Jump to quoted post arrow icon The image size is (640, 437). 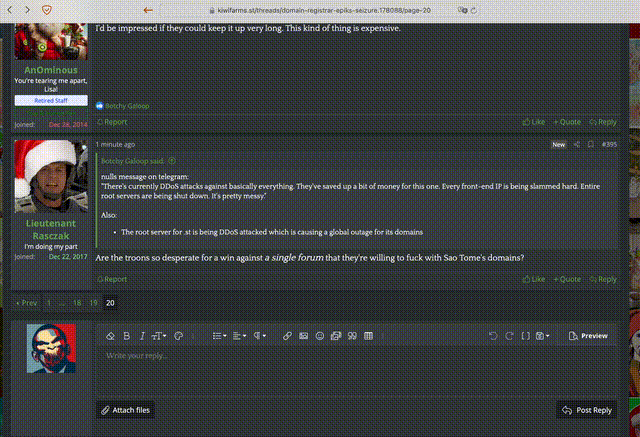click(x=172, y=161)
